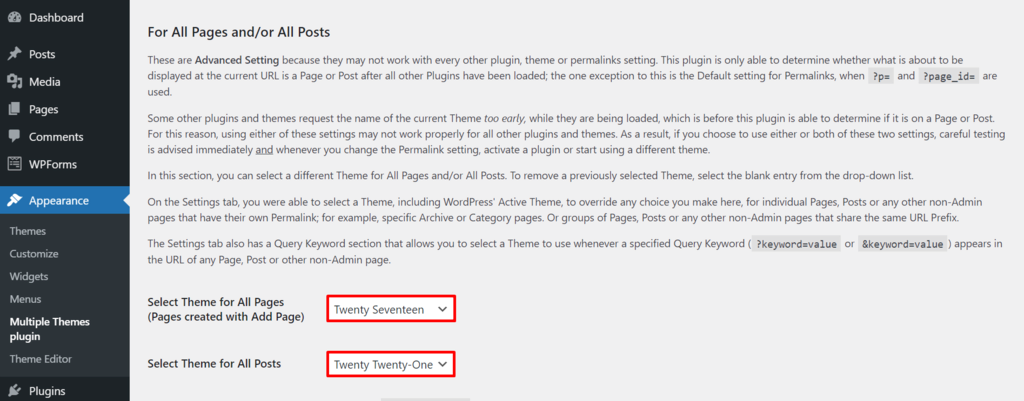Click the WPForms menu label
The image size is (1024, 401).
pyautogui.click(x=53, y=164)
